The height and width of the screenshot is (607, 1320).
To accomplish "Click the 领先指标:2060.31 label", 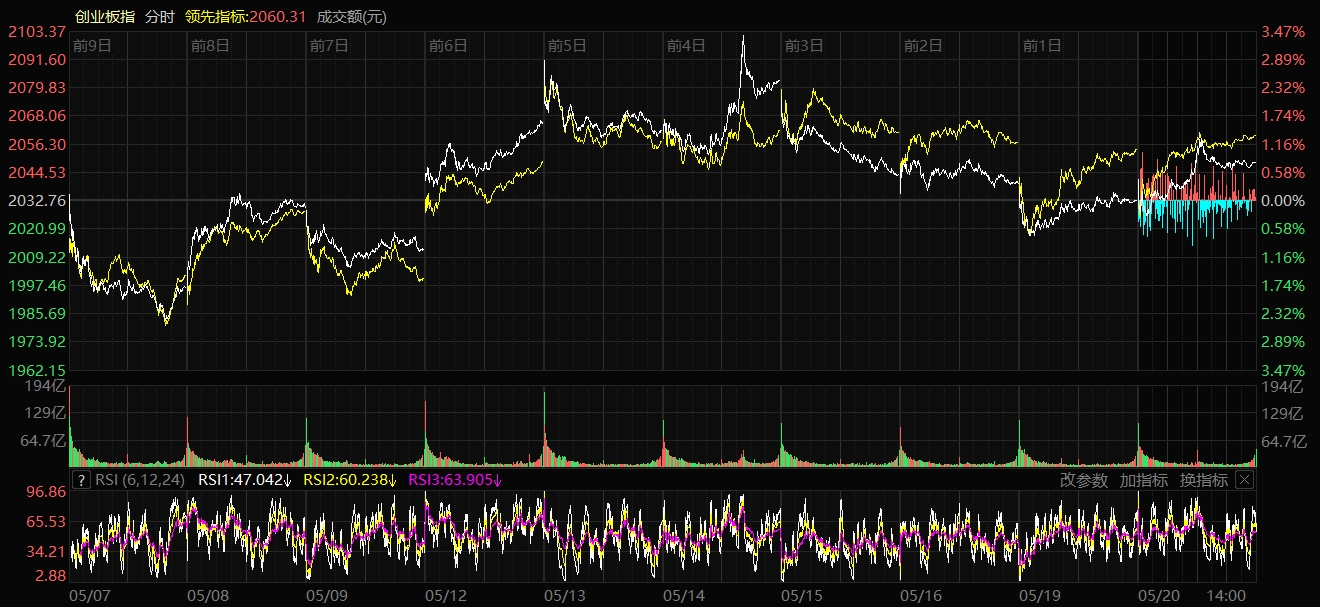I will [245, 17].
